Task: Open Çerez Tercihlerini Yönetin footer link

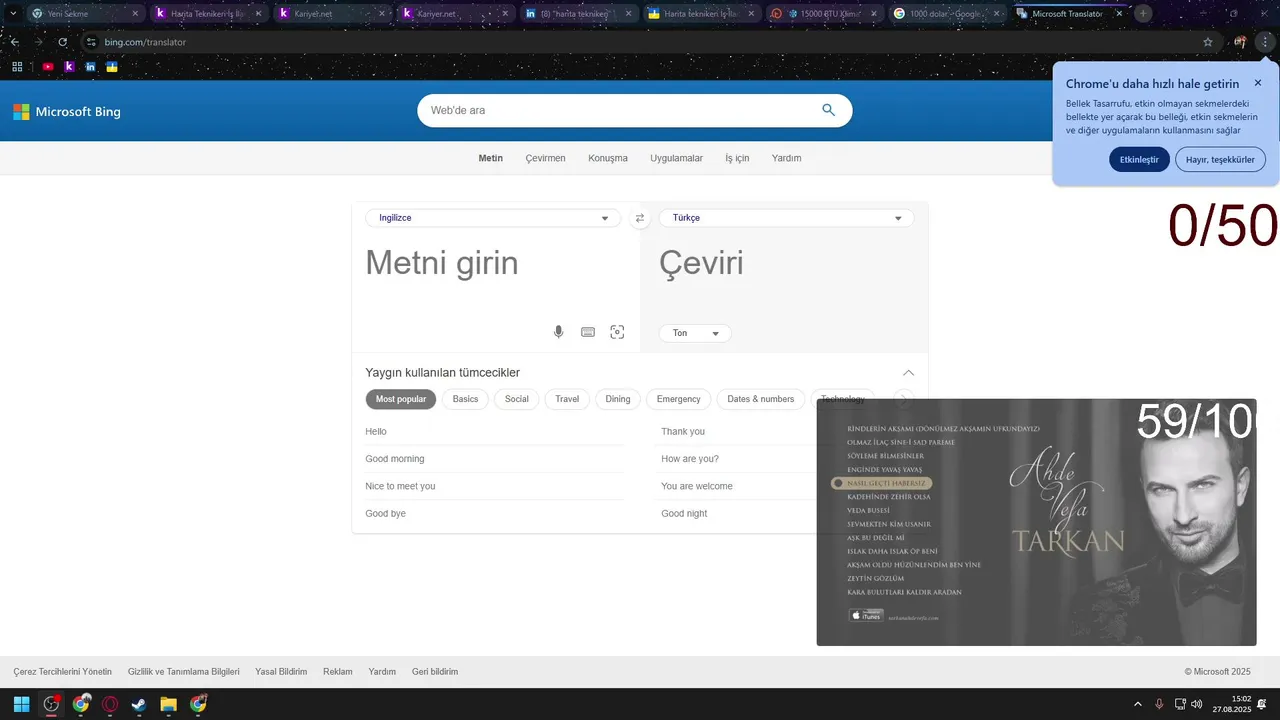Action: pyautogui.click(x=63, y=672)
